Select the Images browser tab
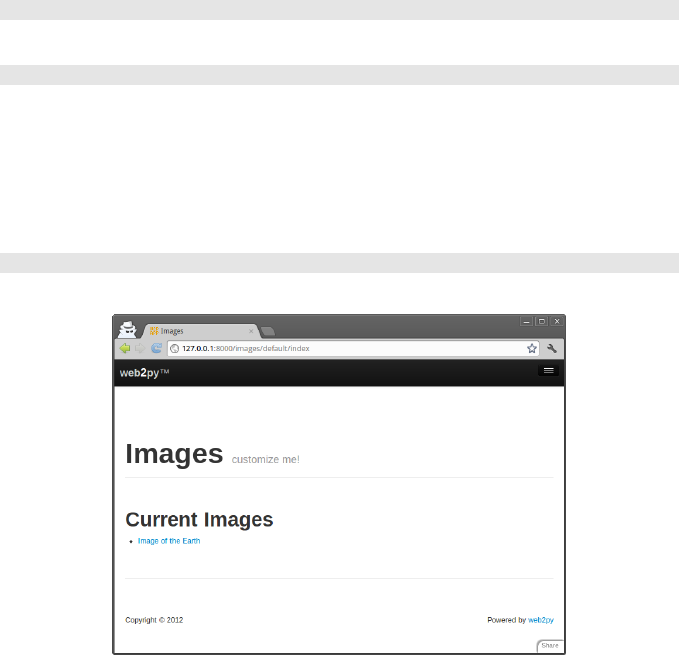The width and height of the screenshot is (679, 655). click(x=201, y=331)
